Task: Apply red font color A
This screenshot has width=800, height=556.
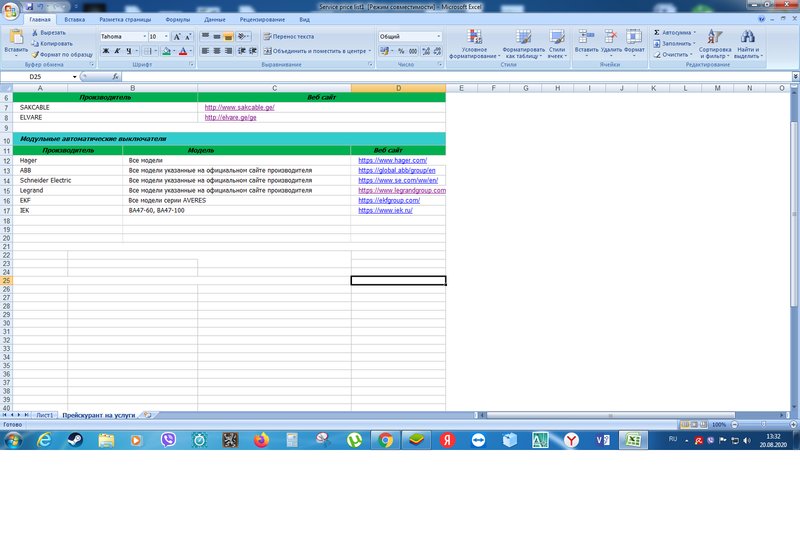Action: point(183,51)
